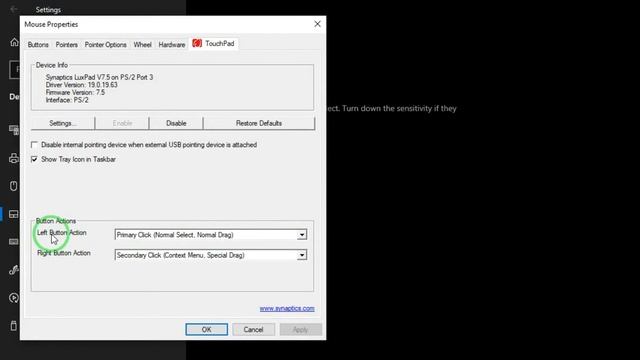Image resolution: width=640 pixels, height=360 pixels.
Task: Close the Mouse Properties dialog
Action: (x=317, y=24)
